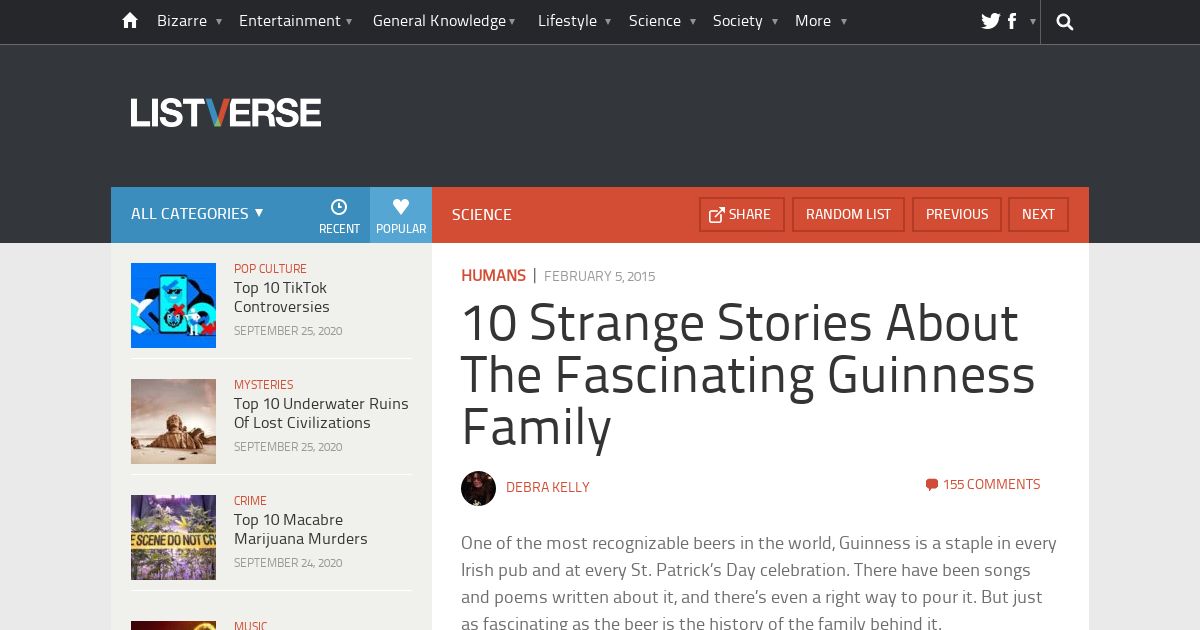The image size is (1200, 630).
Task: Open the General Knowledge menu item
Action: [439, 21]
